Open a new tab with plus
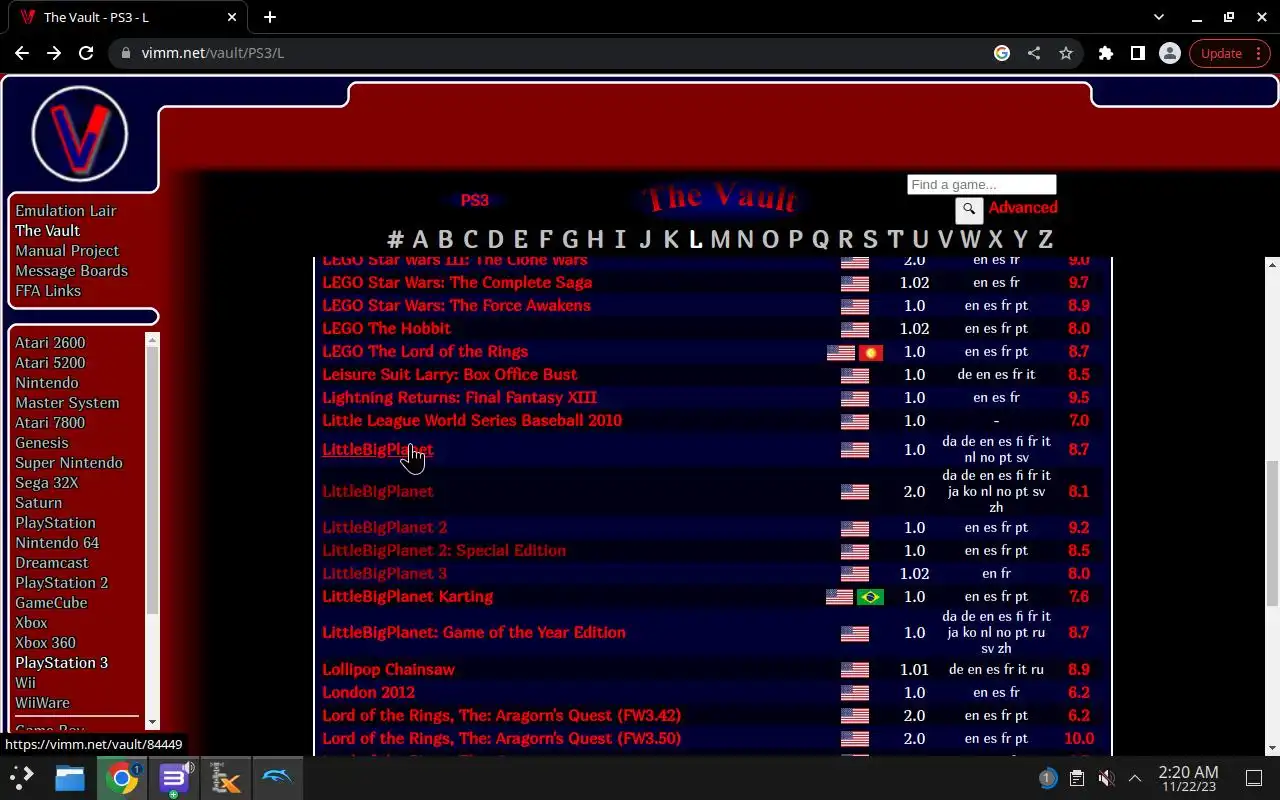Image resolution: width=1280 pixels, height=800 pixels. coord(270,17)
